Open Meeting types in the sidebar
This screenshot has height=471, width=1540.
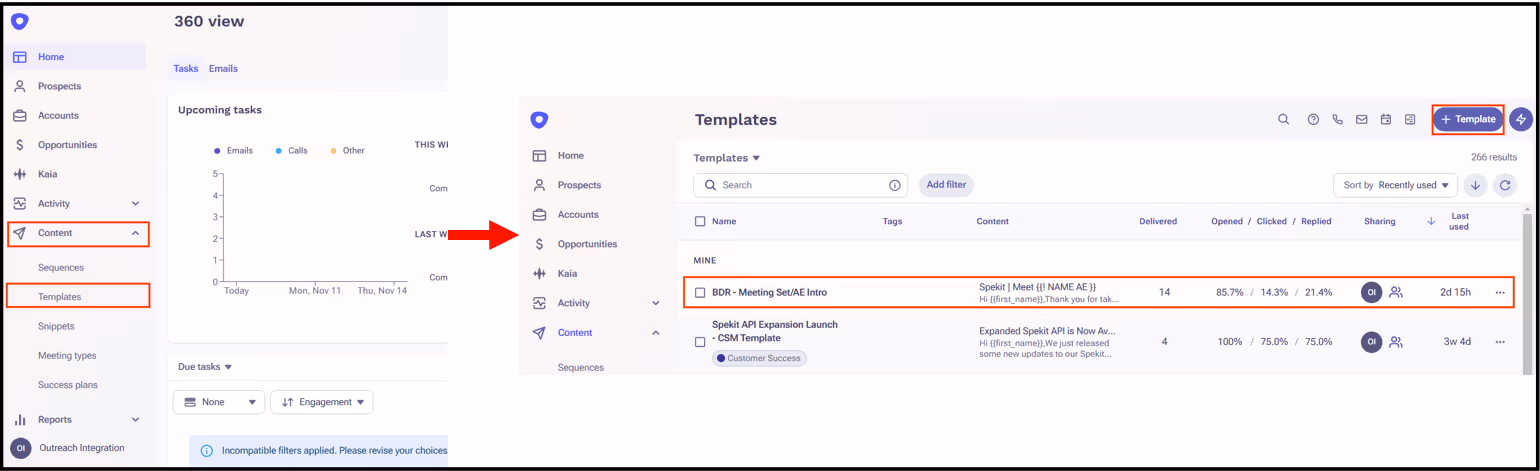point(67,355)
